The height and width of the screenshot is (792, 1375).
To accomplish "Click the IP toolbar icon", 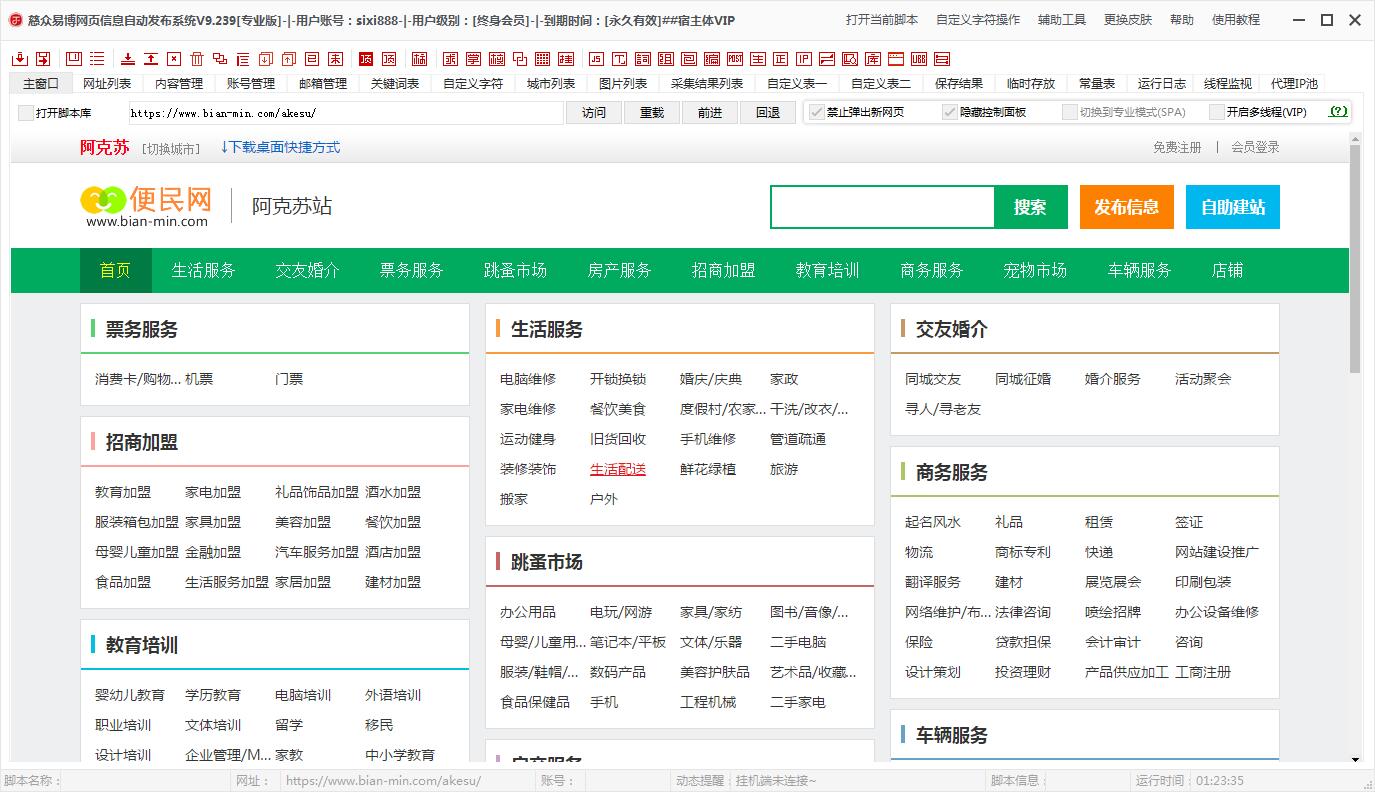I will pos(804,59).
